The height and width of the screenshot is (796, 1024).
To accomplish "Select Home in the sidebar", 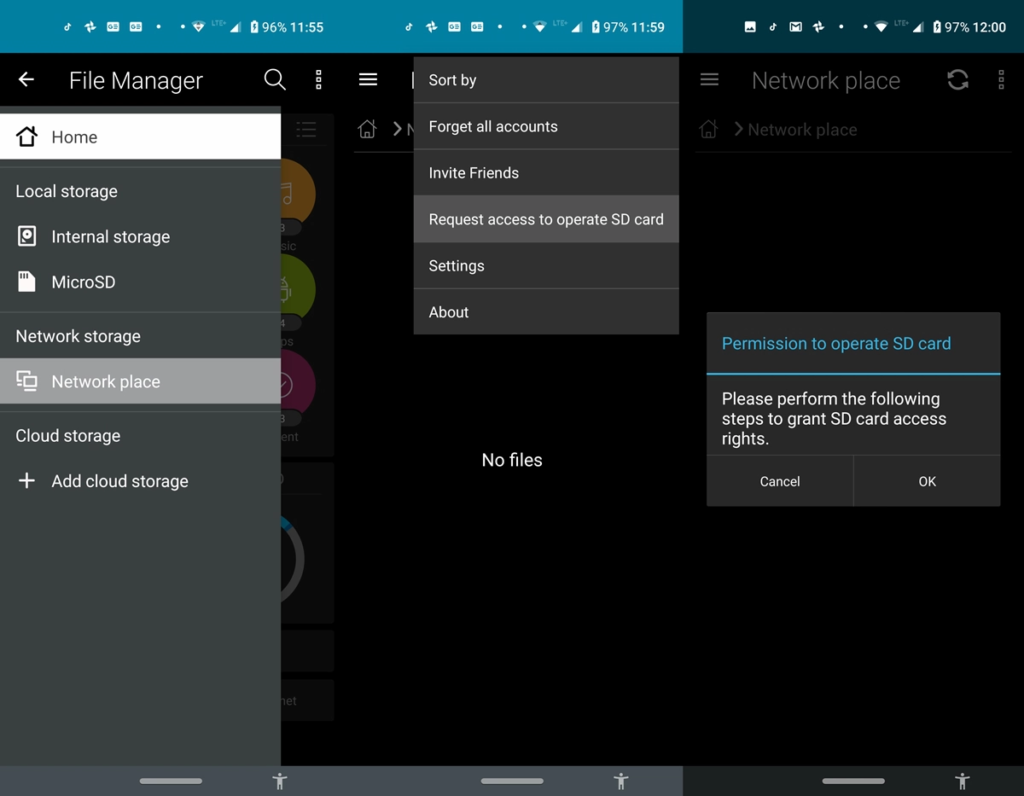I will click(73, 136).
